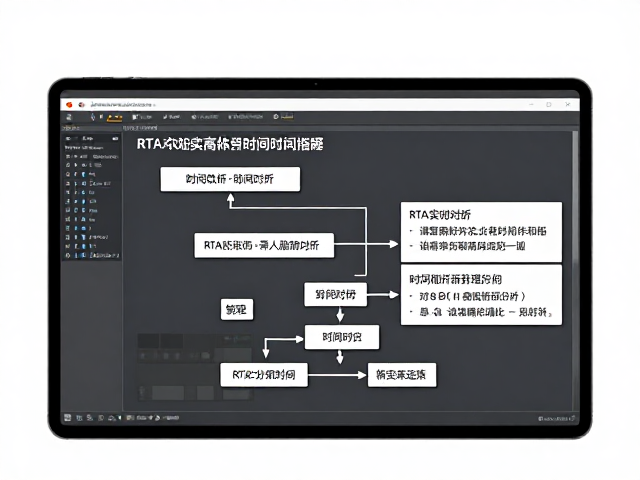Select the last row in the left layer list

point(92,256)
